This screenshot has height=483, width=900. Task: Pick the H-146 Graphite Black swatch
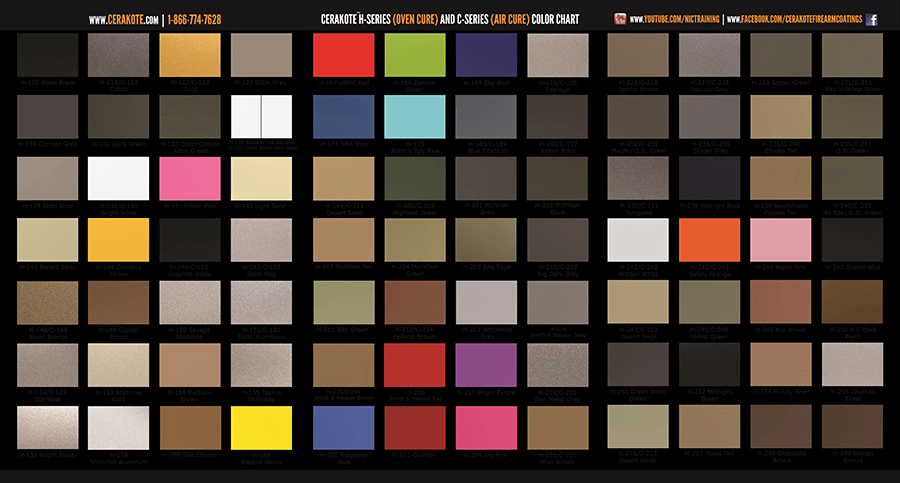point(190,240)
